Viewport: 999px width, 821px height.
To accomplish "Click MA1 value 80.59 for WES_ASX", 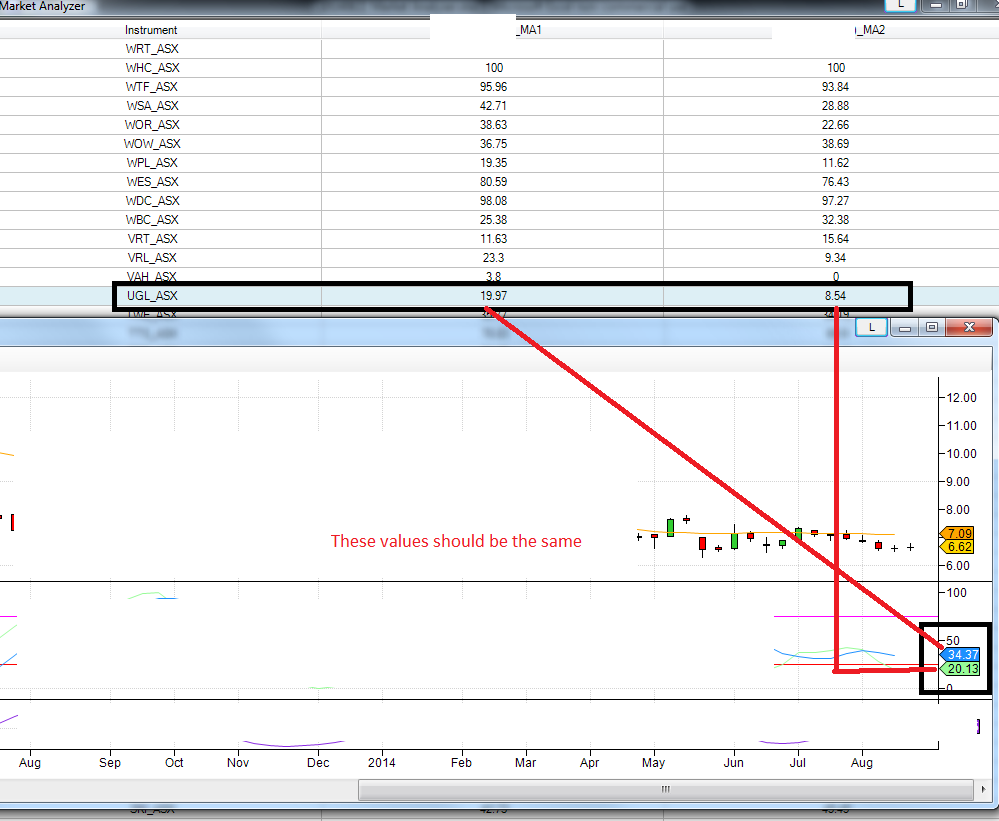I will pyautogui.click(x=494, y=182).
